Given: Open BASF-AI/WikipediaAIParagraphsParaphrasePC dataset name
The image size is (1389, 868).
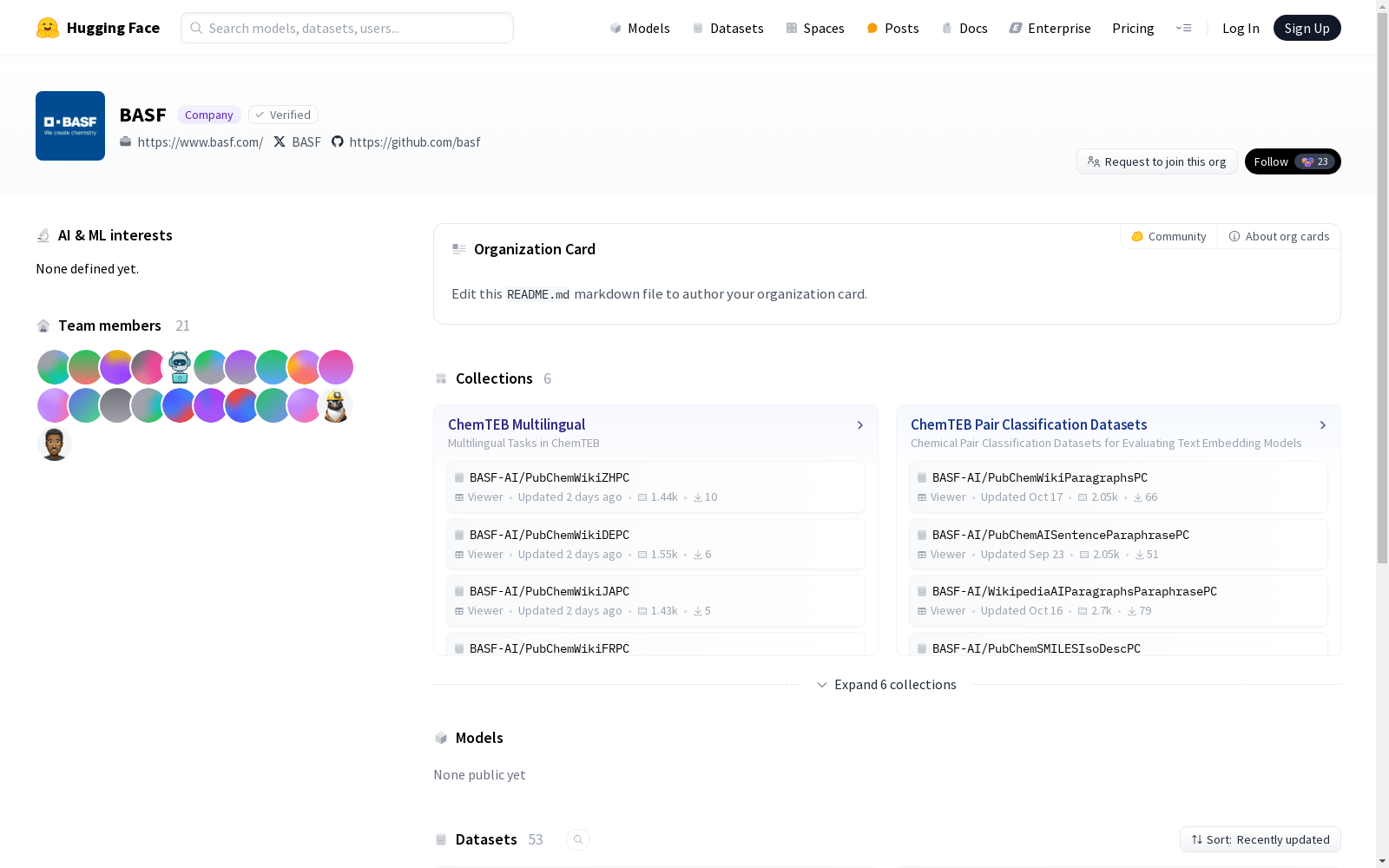Looking at the screenshot, I should [1075, 591].
